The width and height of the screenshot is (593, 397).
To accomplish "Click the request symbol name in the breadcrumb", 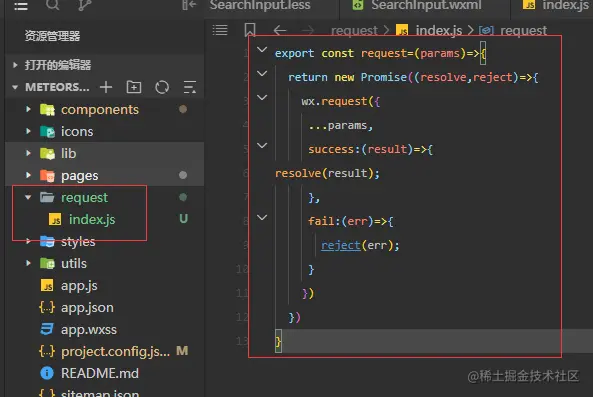I will point(523,30).
